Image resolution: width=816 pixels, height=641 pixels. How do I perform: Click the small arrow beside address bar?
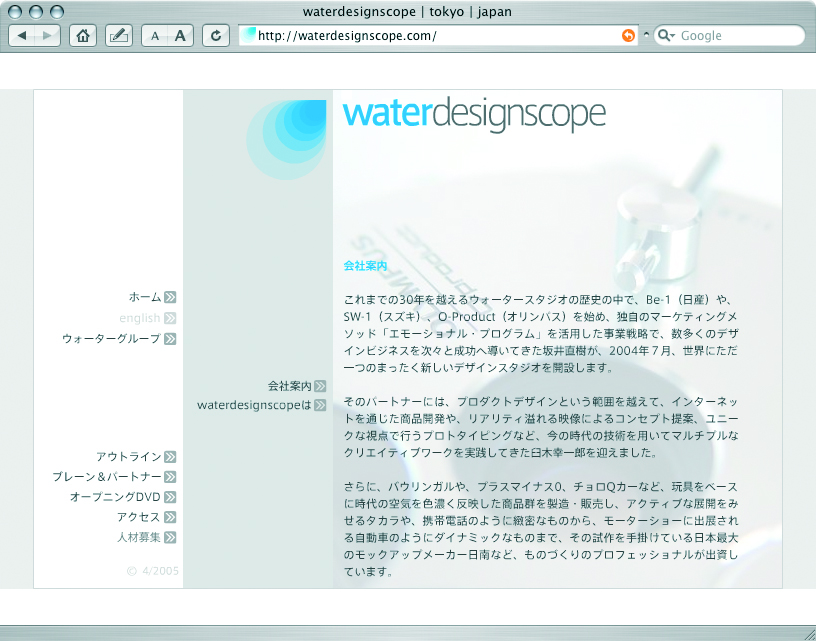646,35
